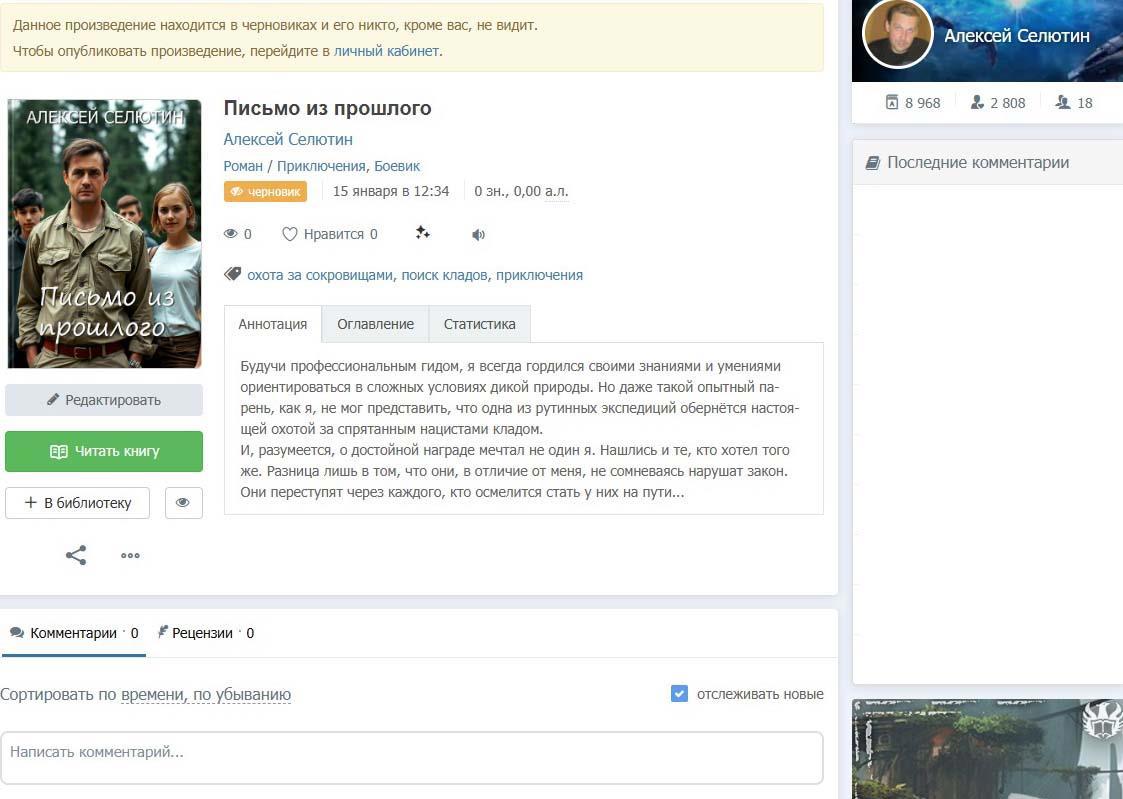
Task: Open the three-dots more options menu
Action: [x=130, y=556]
